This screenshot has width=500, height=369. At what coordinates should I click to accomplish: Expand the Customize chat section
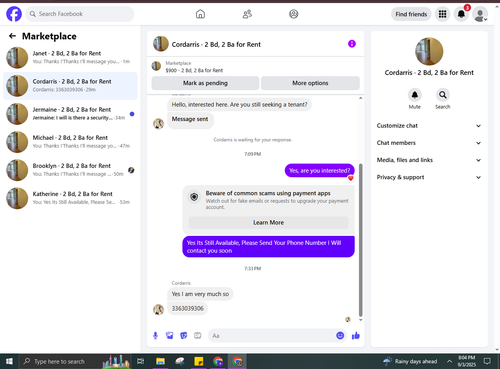coord(429,126)
